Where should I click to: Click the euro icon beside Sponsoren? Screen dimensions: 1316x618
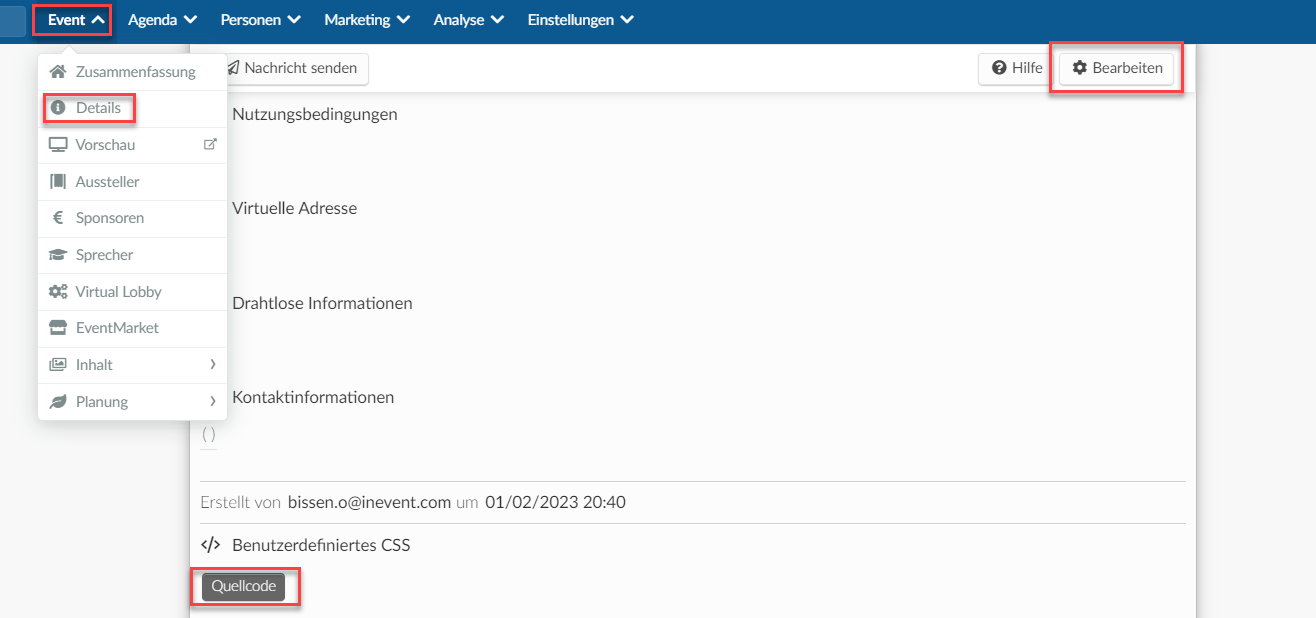[58, 218]
